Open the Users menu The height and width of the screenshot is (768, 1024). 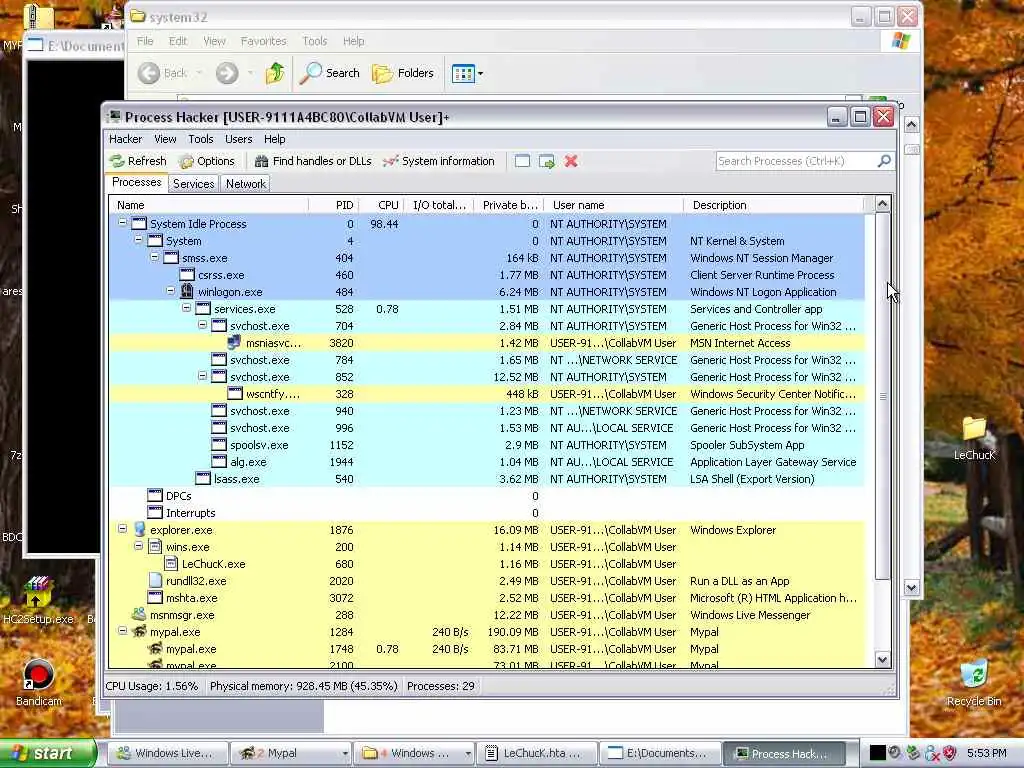tap(238, 139)
